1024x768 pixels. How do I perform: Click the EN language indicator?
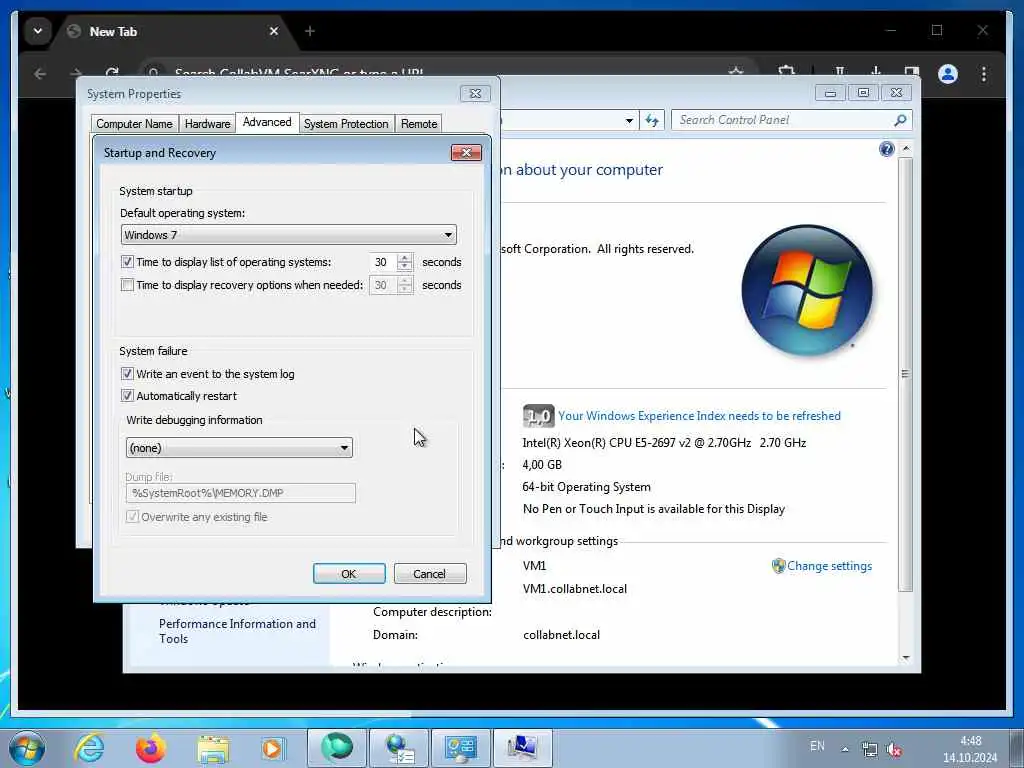[x=817, y=746]
